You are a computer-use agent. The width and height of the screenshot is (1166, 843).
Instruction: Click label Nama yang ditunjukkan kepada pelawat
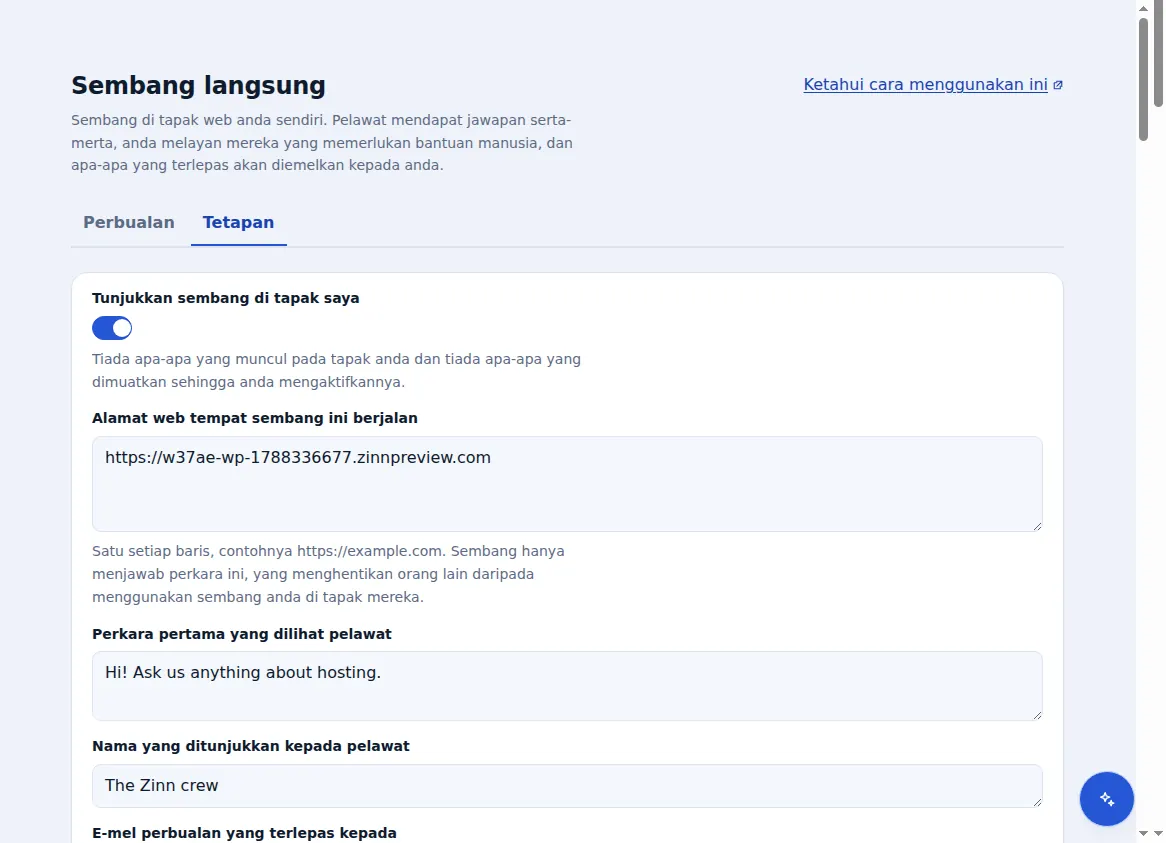[251, 746]
